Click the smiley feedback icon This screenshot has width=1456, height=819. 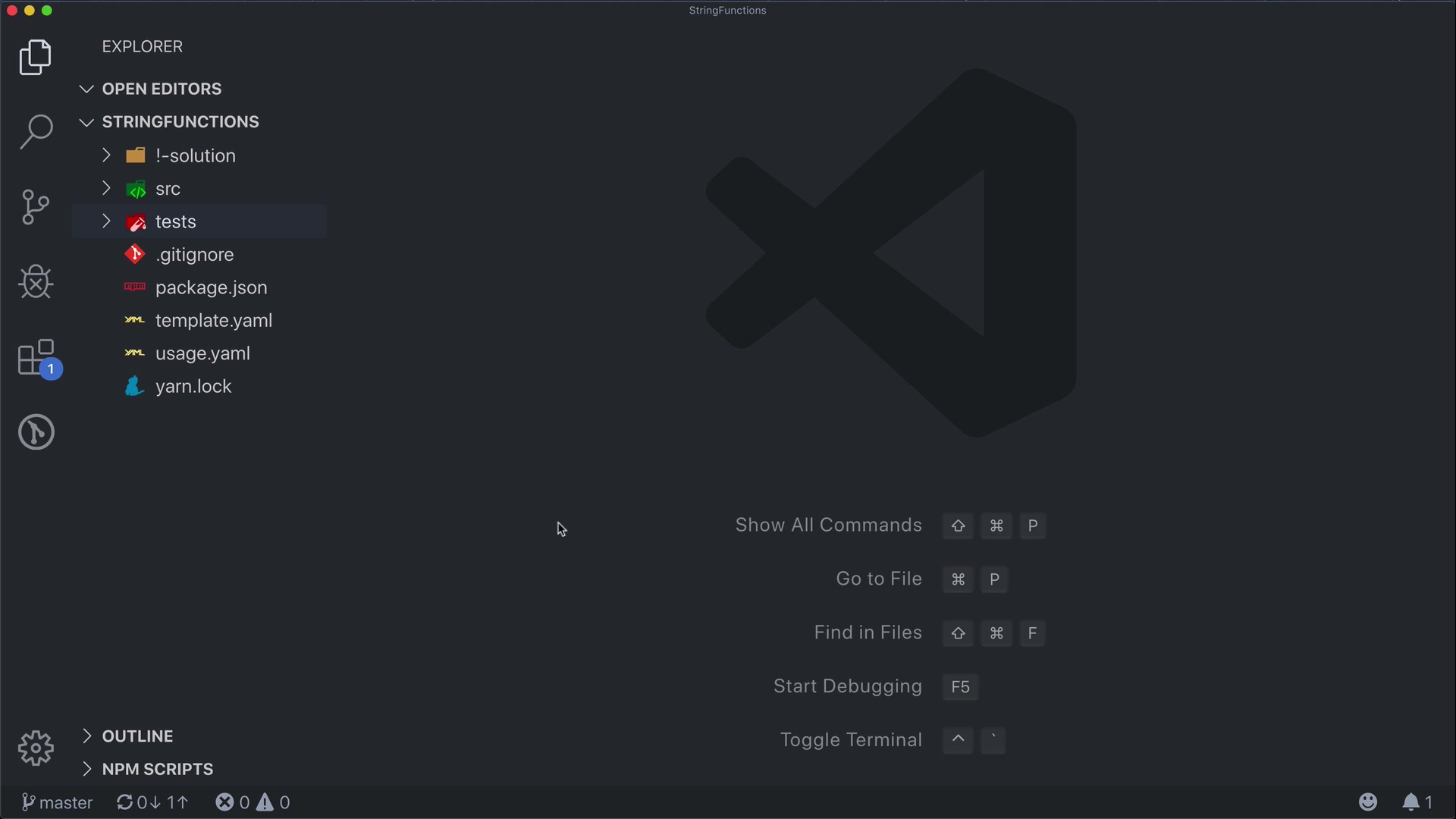pyautogui.click(x=1368, y=802)
